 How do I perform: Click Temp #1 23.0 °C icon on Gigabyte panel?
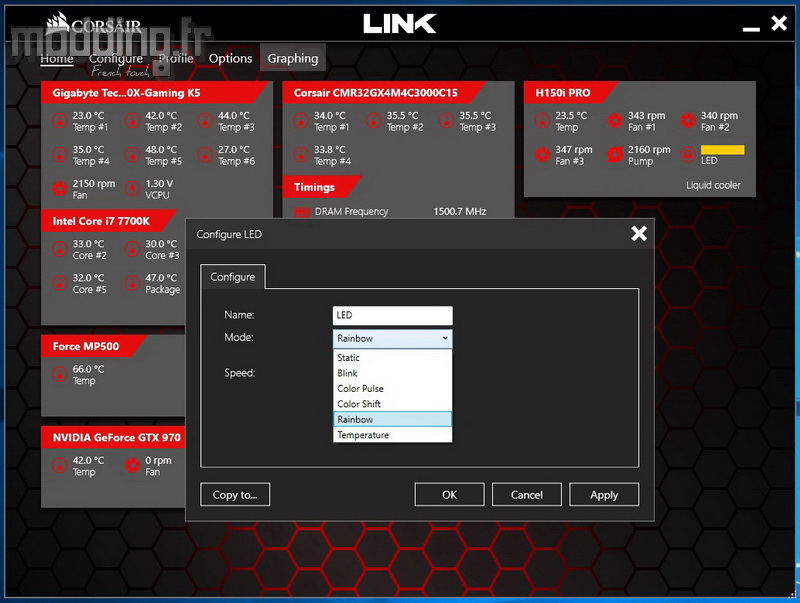click(60, 121)
